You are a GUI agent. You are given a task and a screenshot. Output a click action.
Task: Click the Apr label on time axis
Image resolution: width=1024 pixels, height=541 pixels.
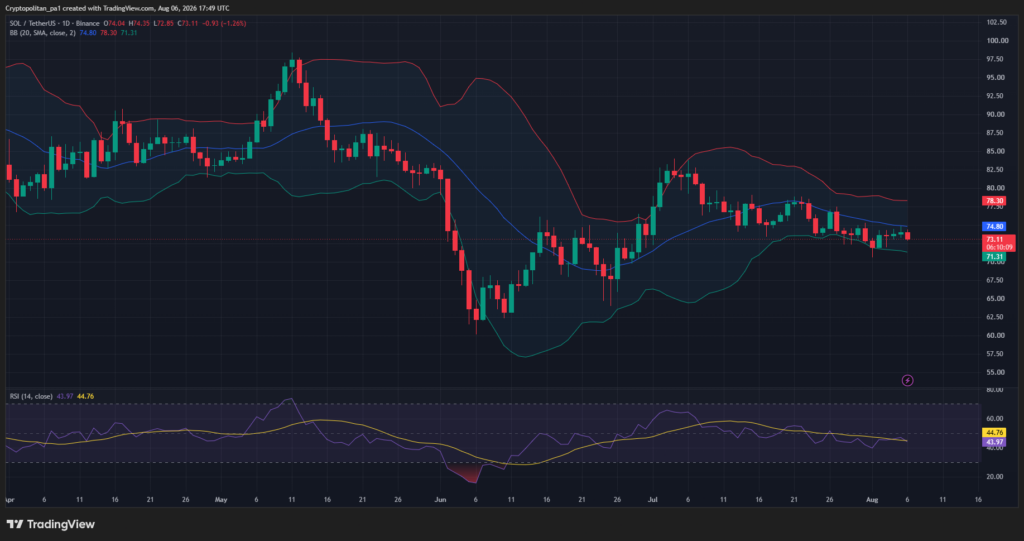(9, 500)
